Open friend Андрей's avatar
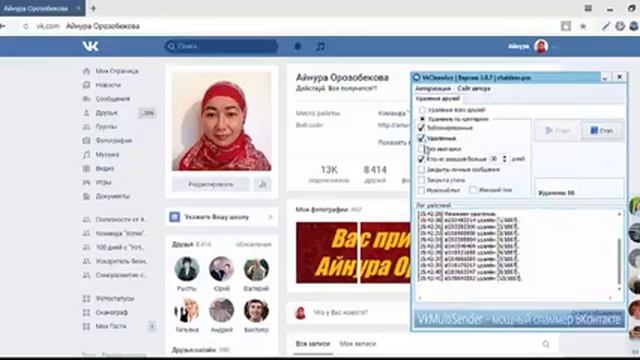 click(x=222, y=310)
